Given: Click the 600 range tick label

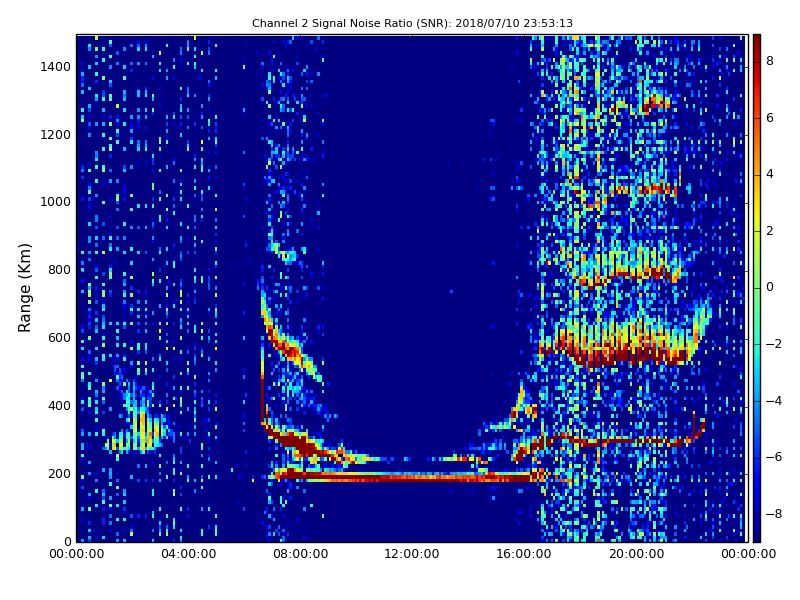Looking at the screenshot, I should click(59, 338).
